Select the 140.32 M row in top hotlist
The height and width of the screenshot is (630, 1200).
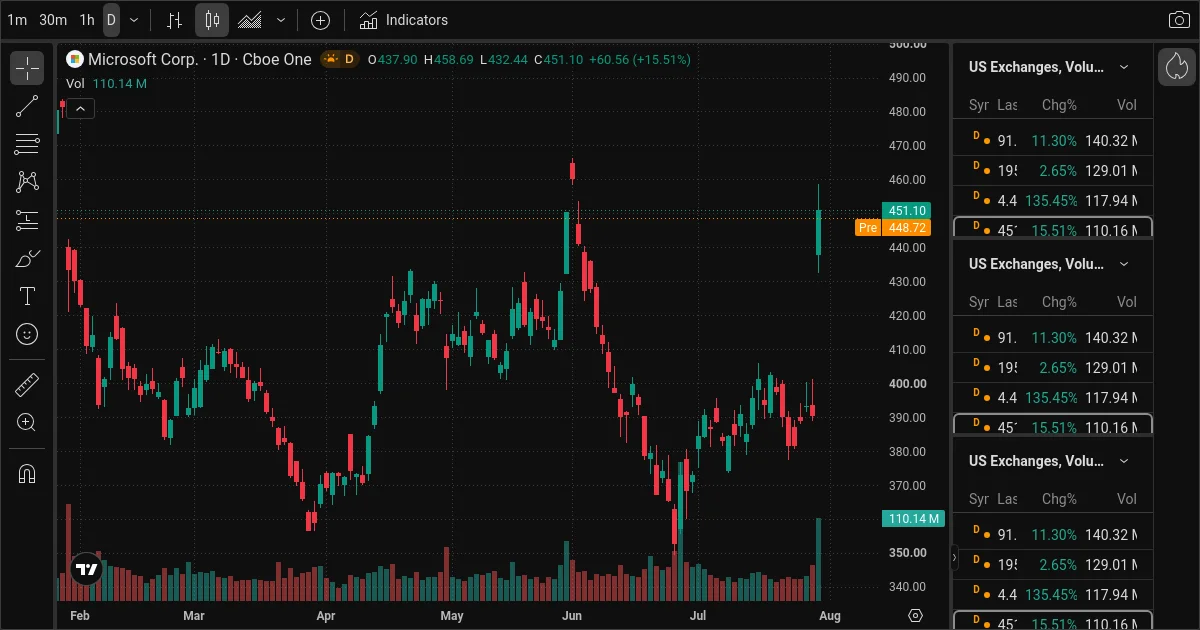click(1053, 141)
